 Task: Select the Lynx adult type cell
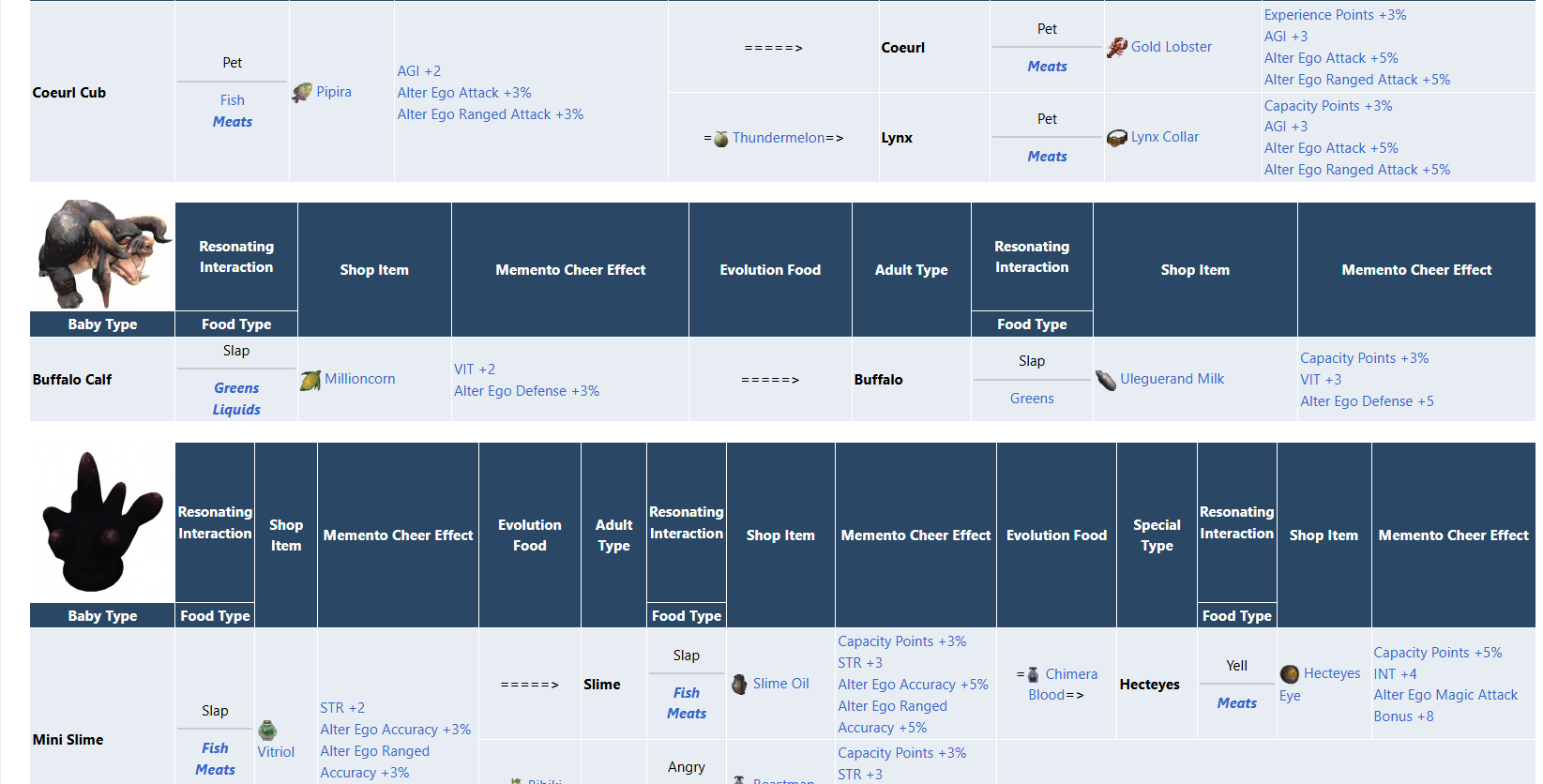coord(934,138)
